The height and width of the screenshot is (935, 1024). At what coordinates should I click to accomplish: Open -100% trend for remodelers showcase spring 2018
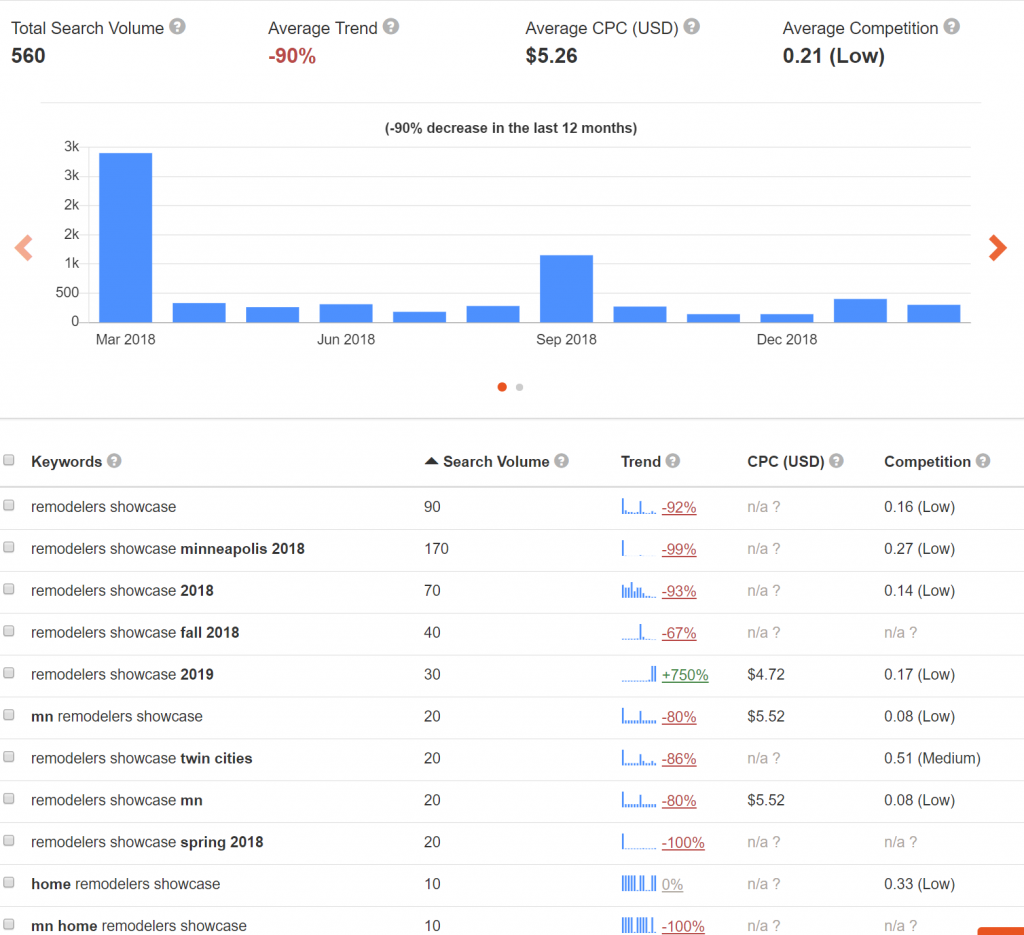coord(683,842)
